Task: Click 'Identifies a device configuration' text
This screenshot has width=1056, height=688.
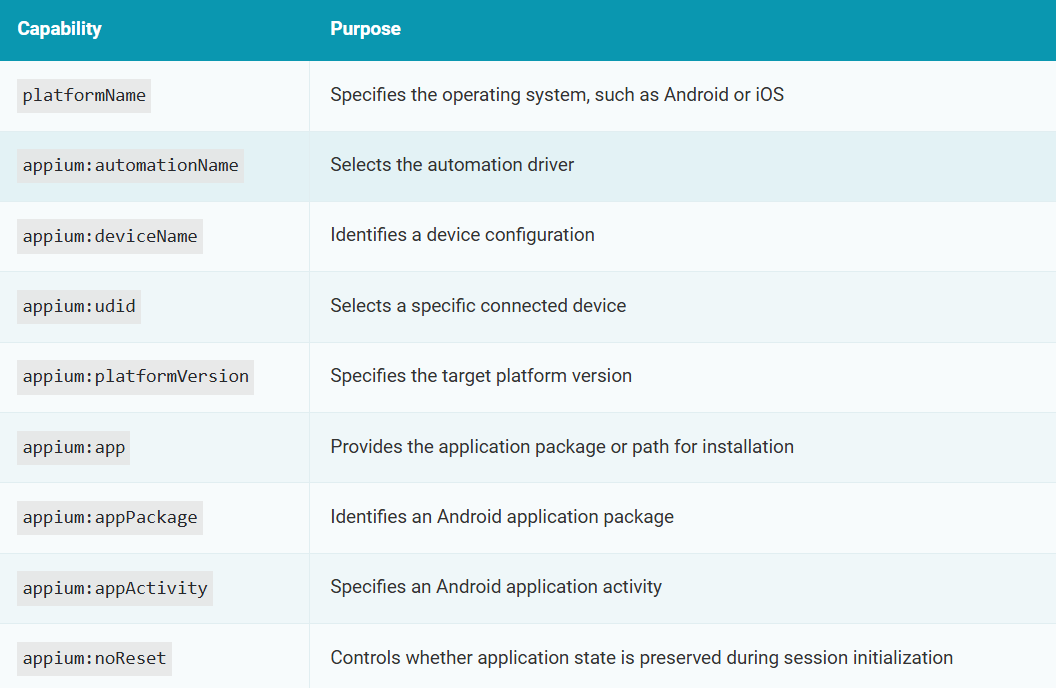Action: point(462,235)
